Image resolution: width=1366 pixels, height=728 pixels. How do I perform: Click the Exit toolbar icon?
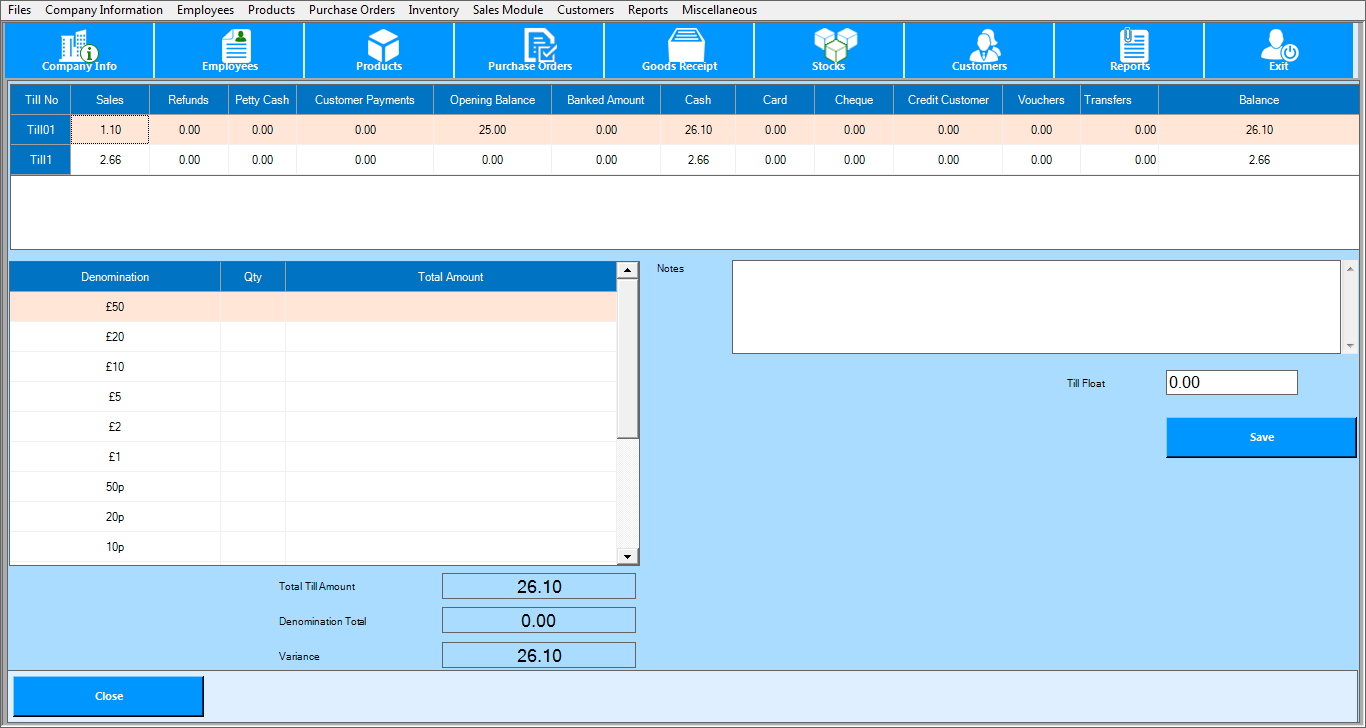coord(1278,49)
